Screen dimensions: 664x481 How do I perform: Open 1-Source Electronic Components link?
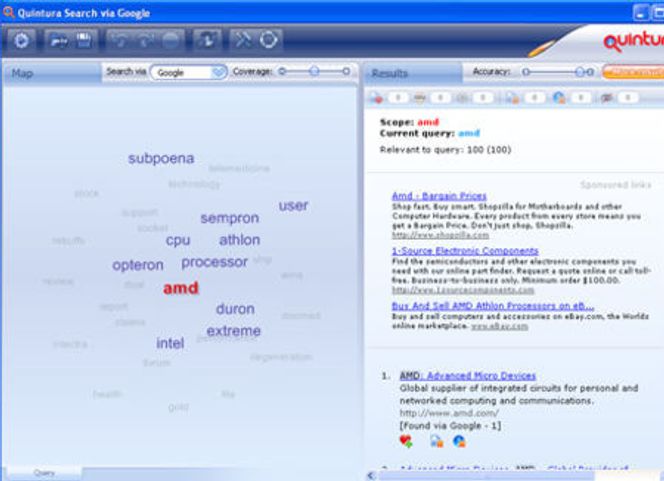pos(465,251)
